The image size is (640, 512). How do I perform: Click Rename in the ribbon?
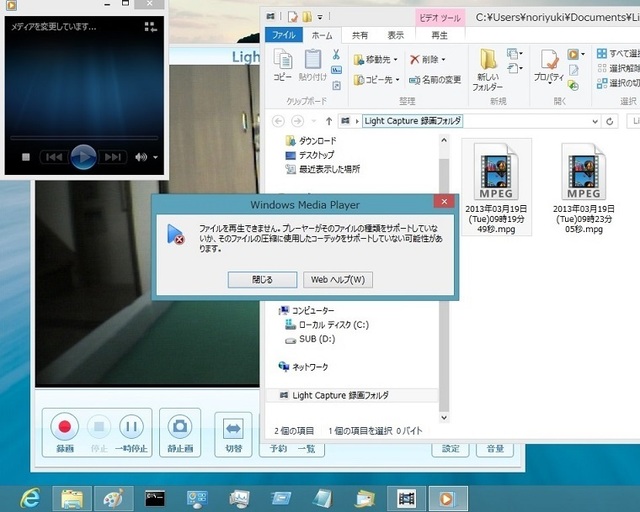(x=435, y=80)
